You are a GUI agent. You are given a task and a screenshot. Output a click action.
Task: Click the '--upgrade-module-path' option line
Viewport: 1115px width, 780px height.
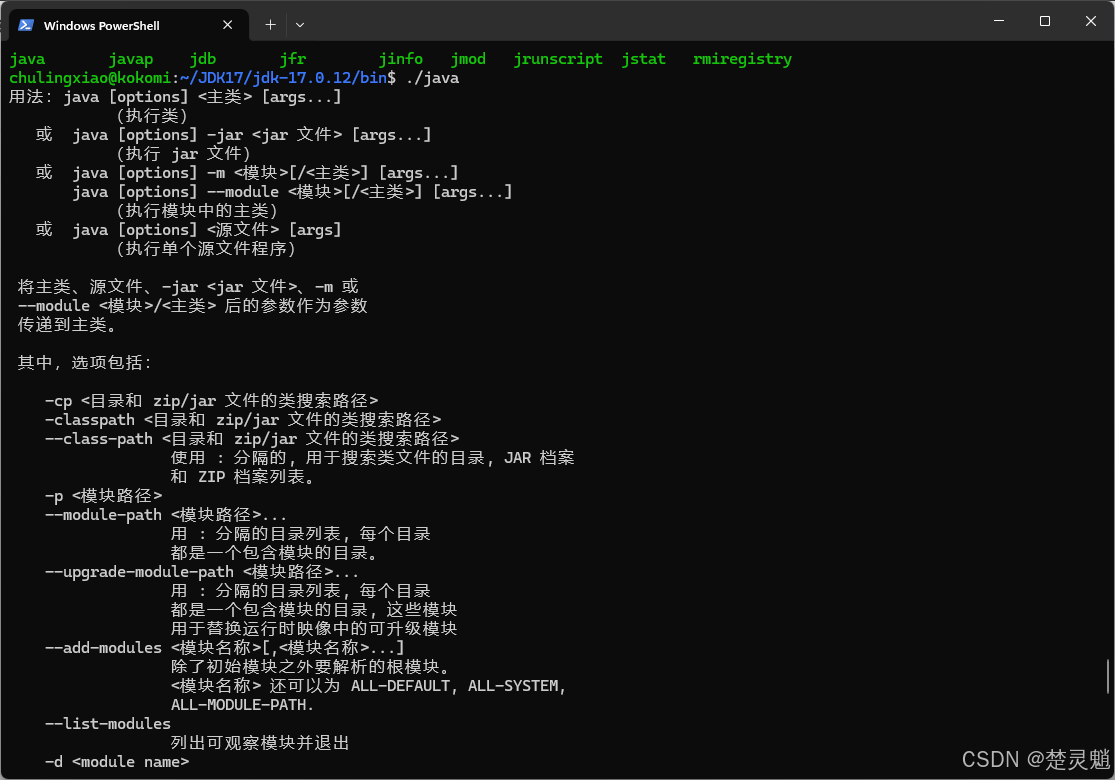tap(202, 572)
